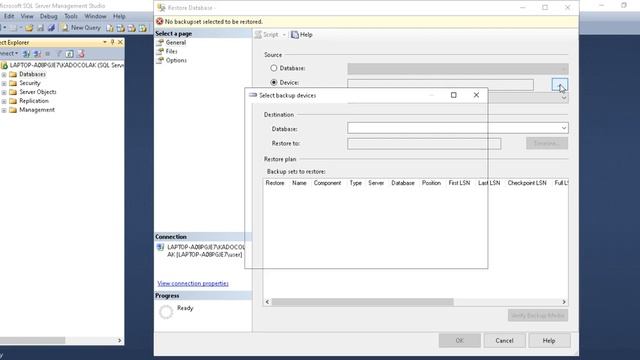
Task: Click the red error icon beside 'No backupset selected'
Action: 160,21
